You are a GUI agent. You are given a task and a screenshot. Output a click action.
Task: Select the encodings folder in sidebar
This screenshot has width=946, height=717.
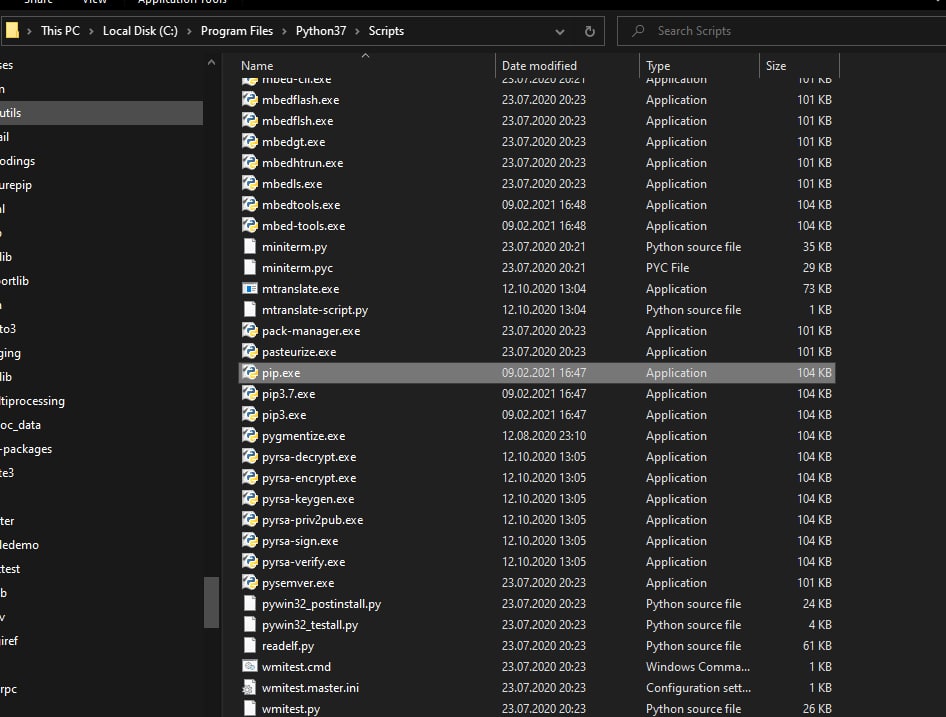pos(17,161)
